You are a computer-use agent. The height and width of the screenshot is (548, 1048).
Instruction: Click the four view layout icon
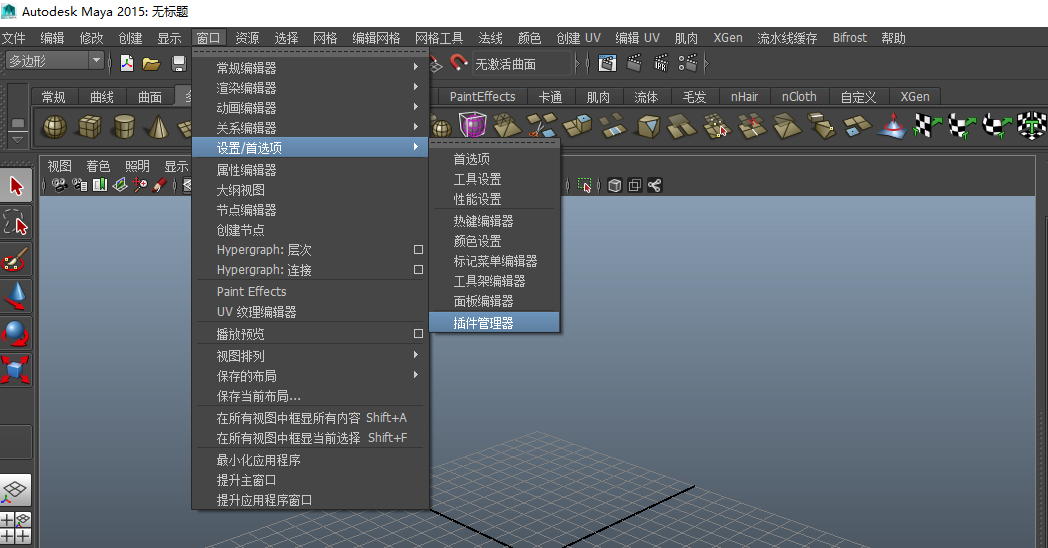15,528
